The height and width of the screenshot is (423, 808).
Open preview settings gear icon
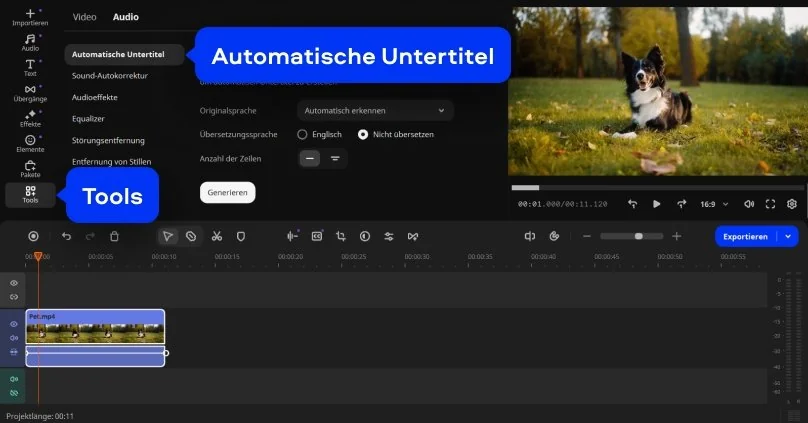(792, 204)
